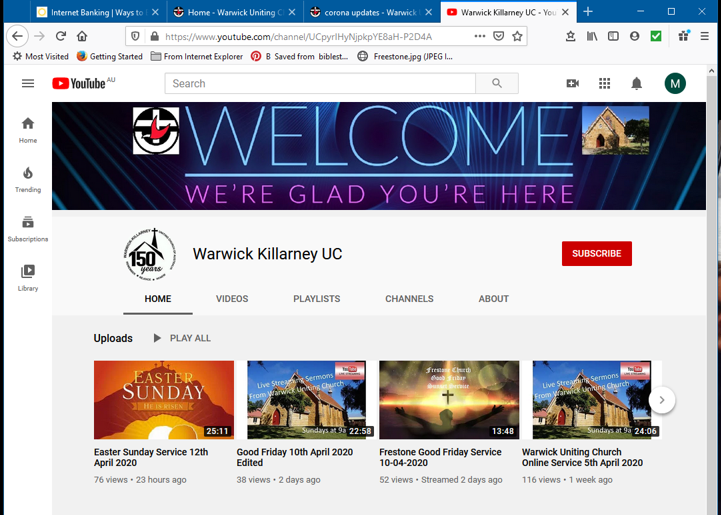Open Firefox hamburger application menu

pos(704,36)
